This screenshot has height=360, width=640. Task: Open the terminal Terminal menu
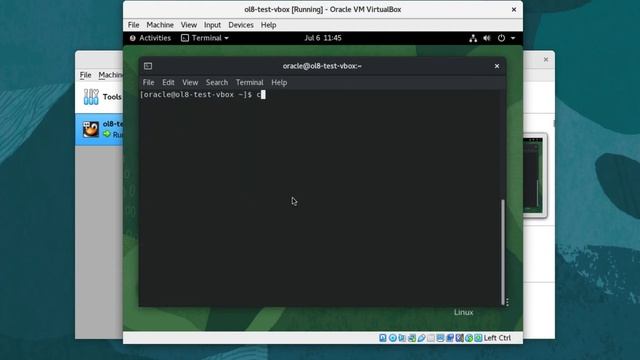tap(249, 82)
